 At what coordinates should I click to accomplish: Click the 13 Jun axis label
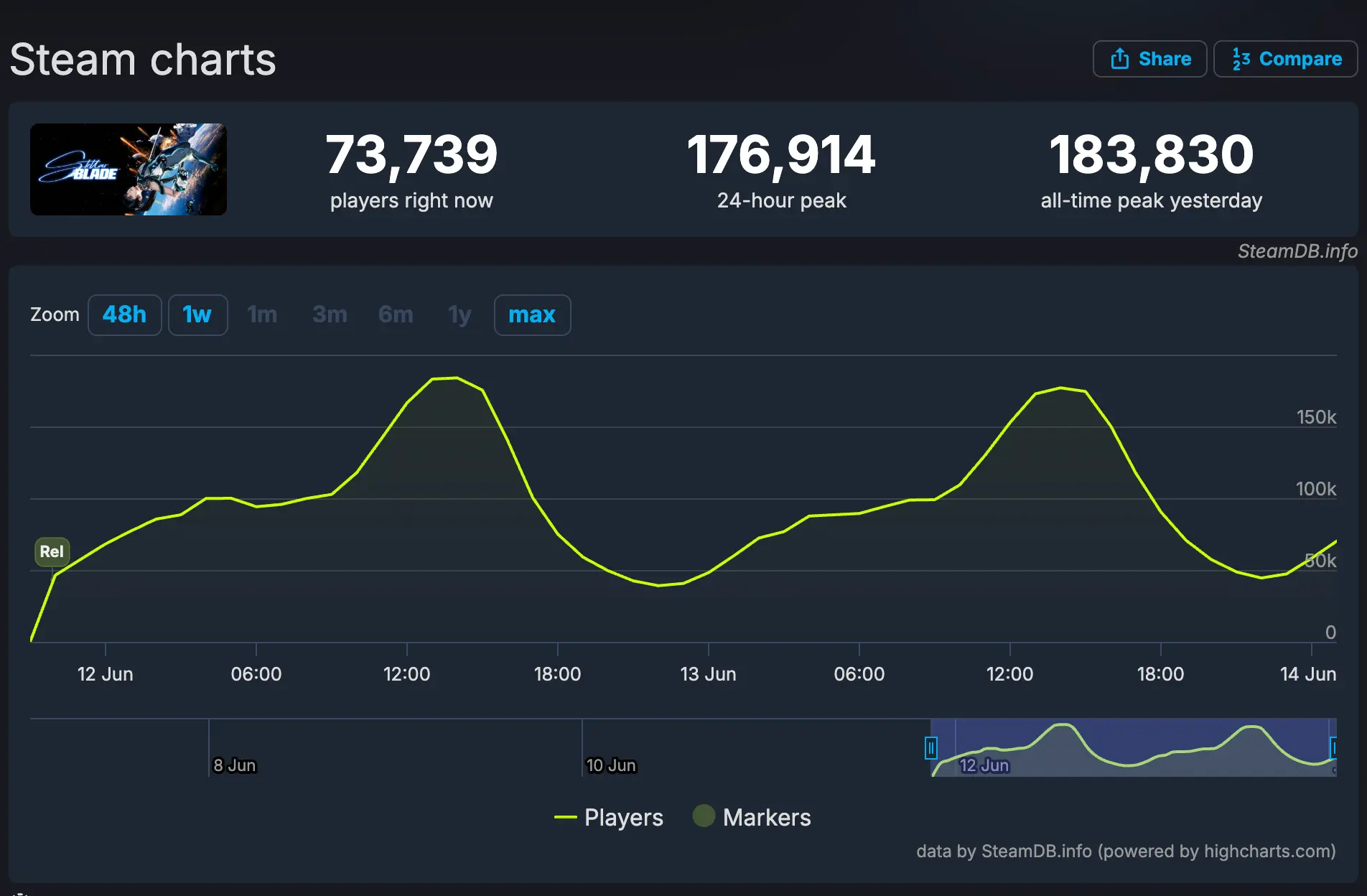[708, 674]
